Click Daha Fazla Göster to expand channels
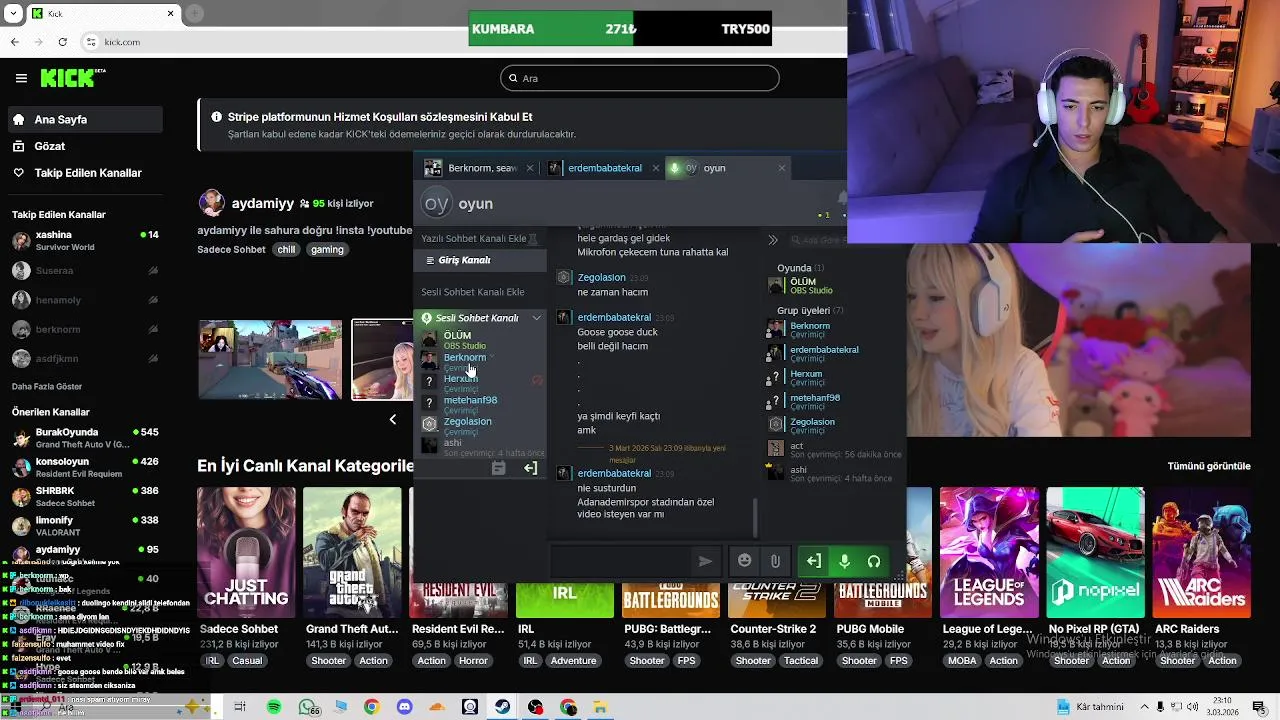Screen dimensions: 1280x720 47,387
